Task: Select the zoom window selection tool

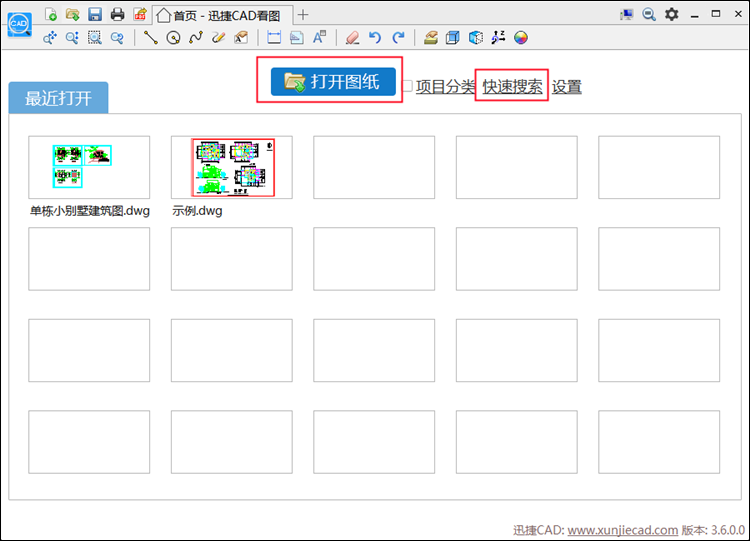Action: point(95,37)
